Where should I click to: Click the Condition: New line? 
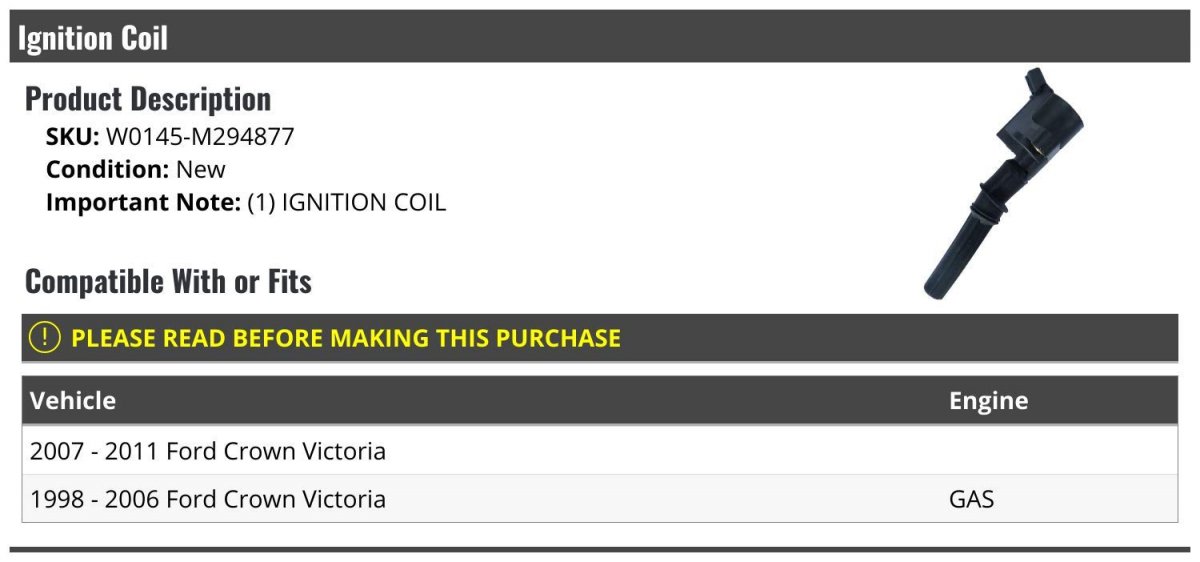point(136,170)
